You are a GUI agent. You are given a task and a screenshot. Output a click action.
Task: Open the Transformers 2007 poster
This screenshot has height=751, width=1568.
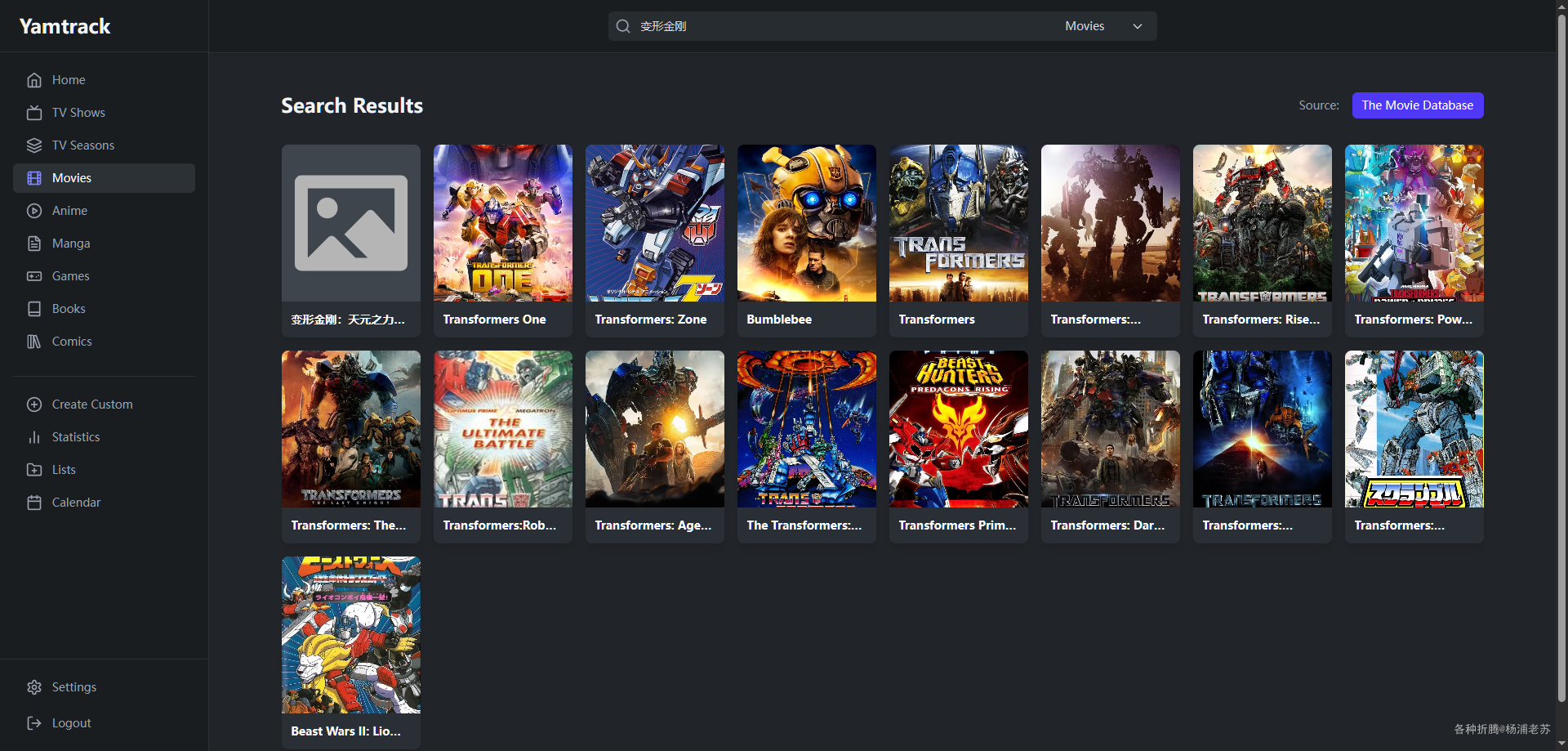(959, 223)
